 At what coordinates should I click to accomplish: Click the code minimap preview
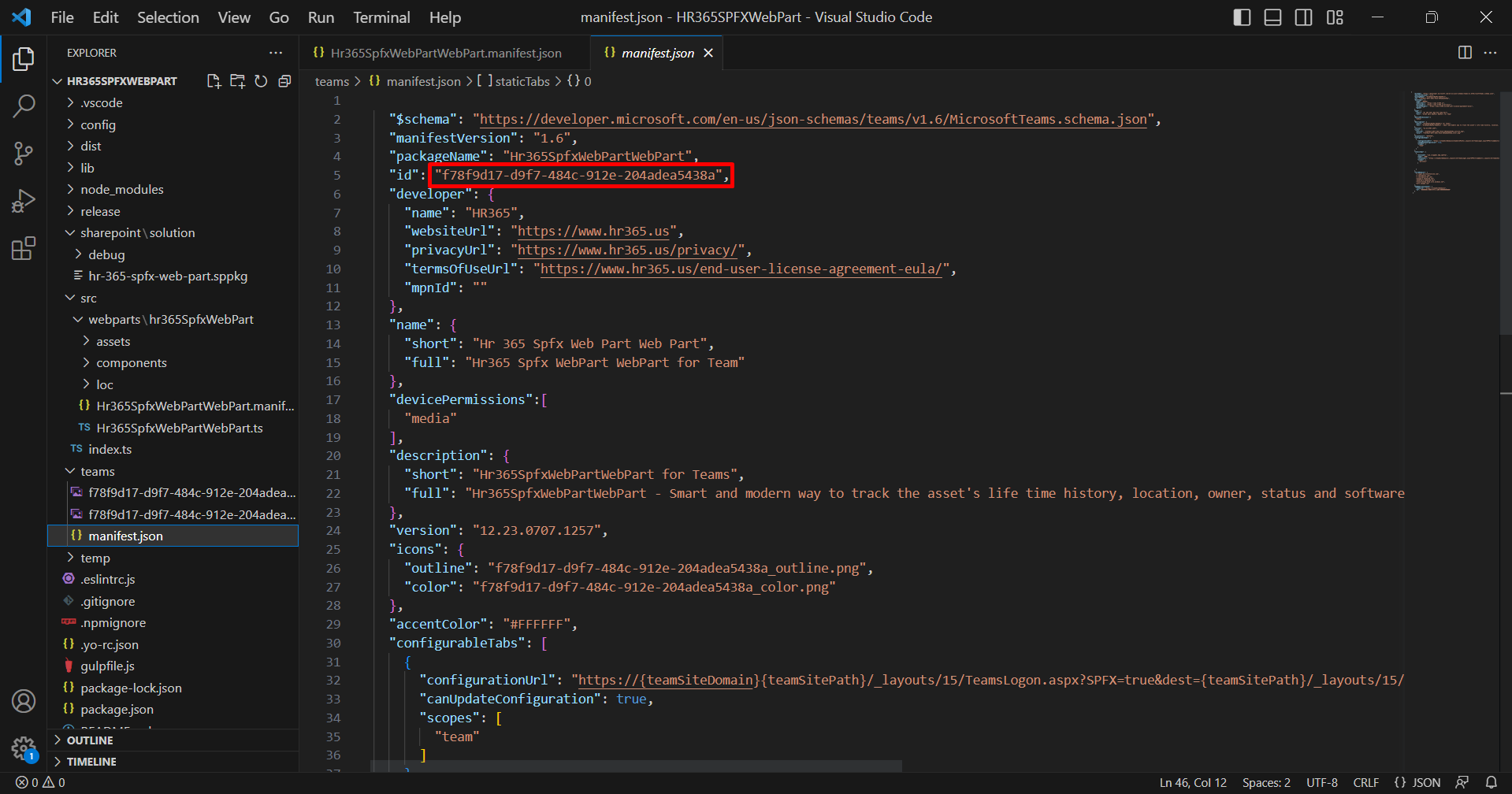click(x=1454, y=142)
